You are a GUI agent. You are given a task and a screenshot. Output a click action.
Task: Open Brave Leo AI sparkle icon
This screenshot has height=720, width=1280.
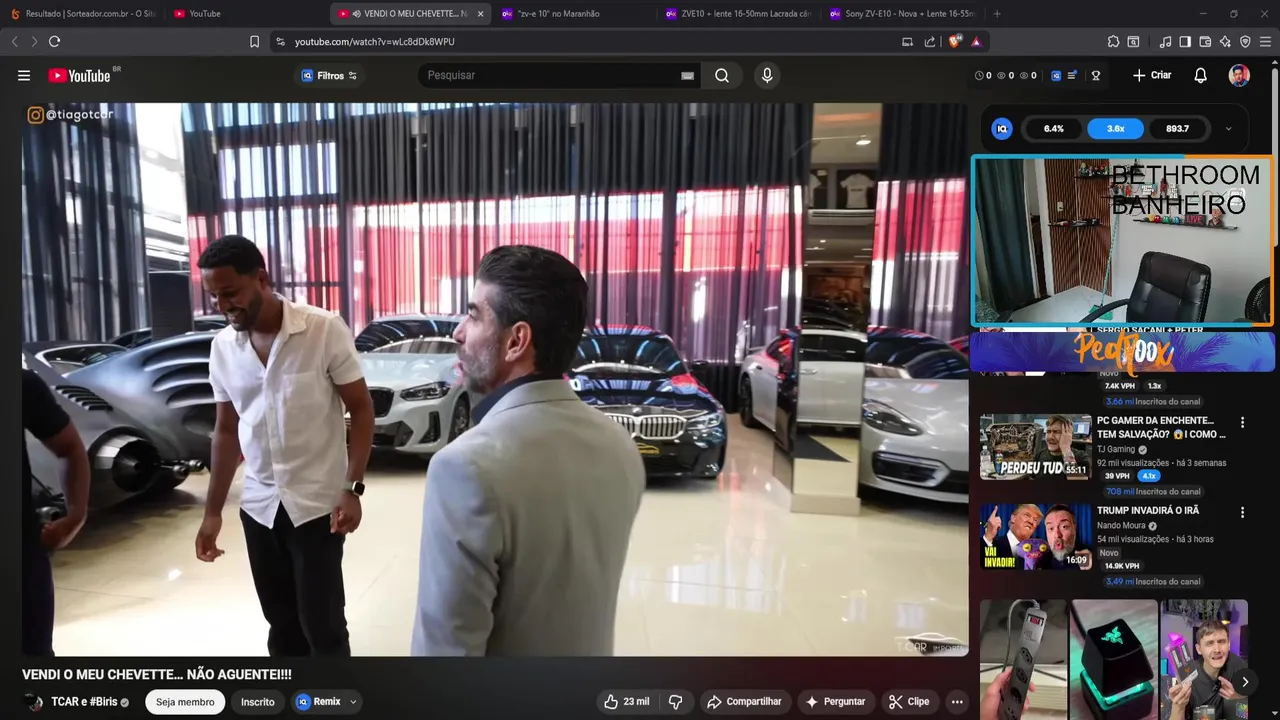1225,41
